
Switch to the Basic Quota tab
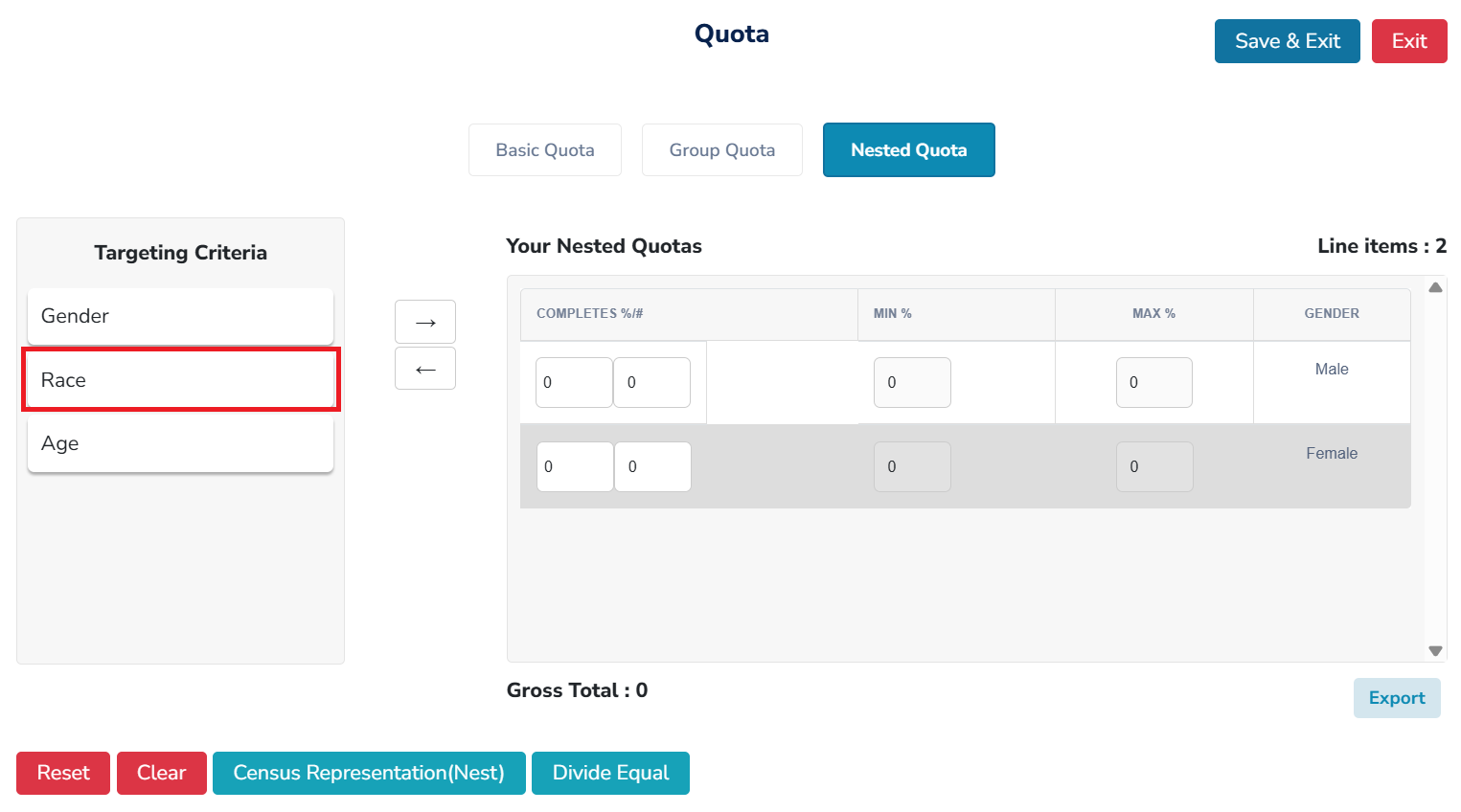tap(545, 150)
